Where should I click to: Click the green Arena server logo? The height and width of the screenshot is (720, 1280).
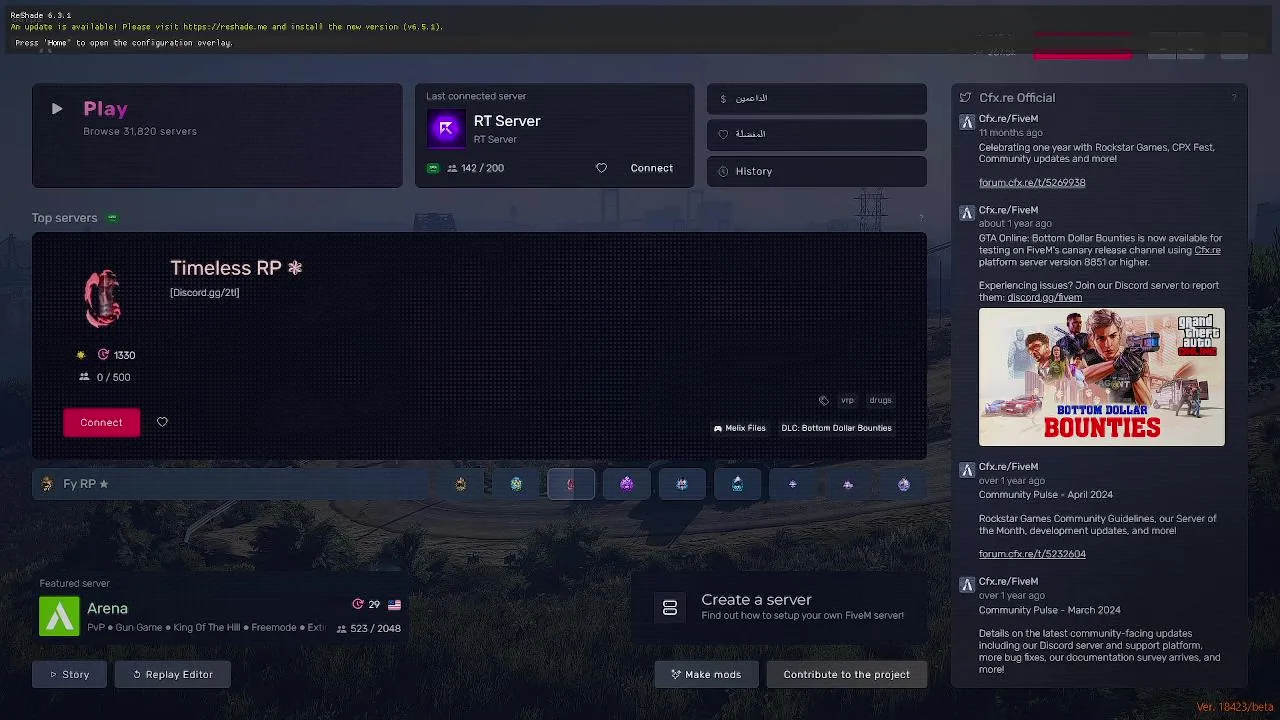click(x=59, y=616)
